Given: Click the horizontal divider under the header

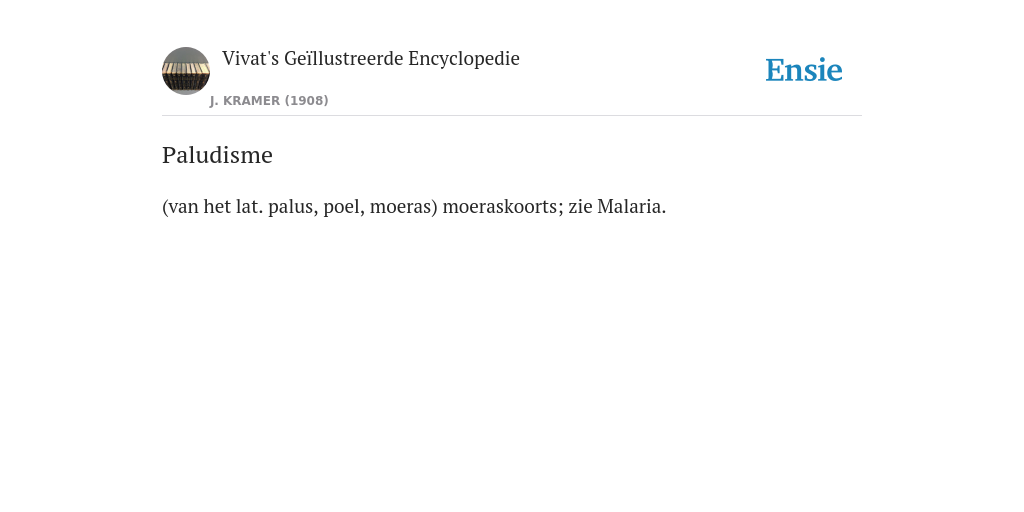Looking at the screenshot, I should coord(512,116).
